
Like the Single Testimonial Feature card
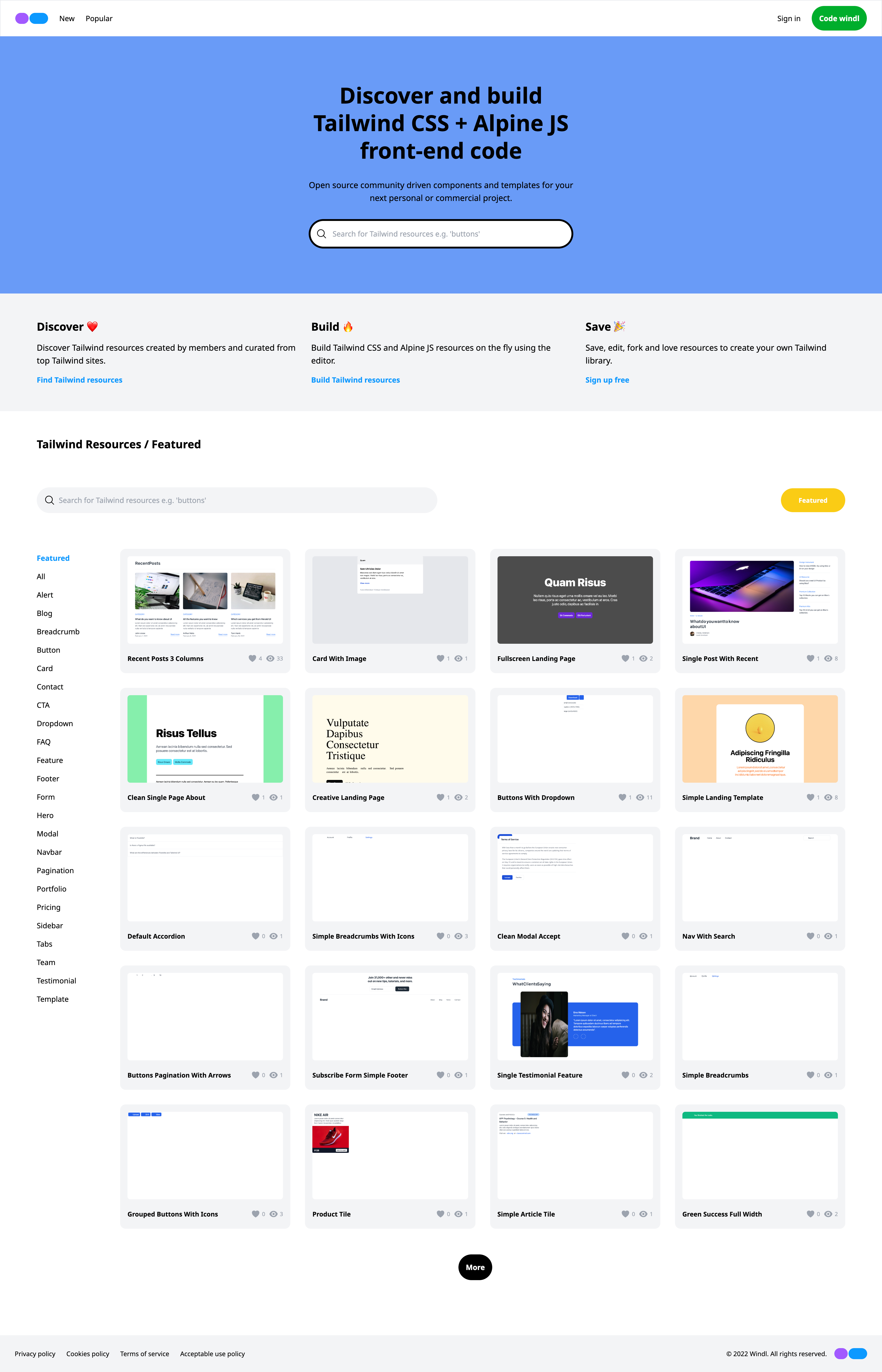point(625,1075)
